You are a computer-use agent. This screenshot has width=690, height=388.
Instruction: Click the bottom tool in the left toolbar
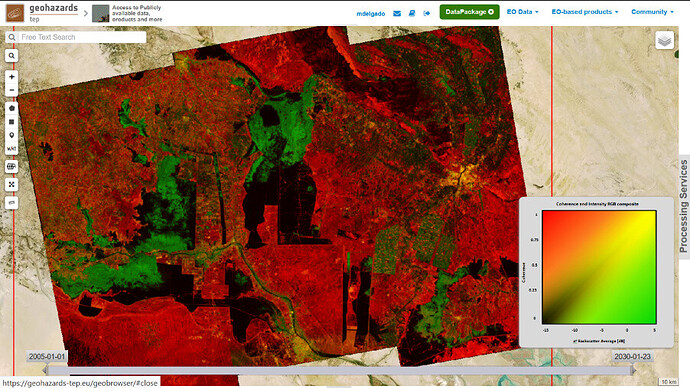click(x=11, y=203)
